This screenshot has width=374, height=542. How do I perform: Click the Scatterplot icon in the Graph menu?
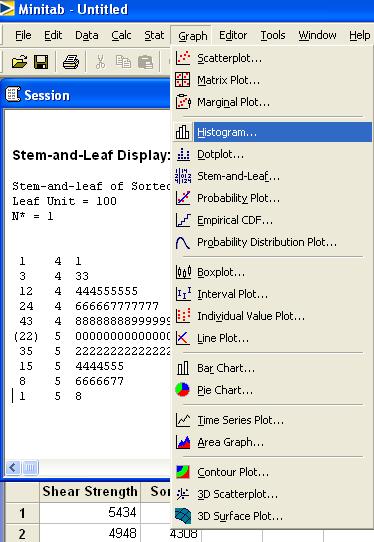pos(183,58)
